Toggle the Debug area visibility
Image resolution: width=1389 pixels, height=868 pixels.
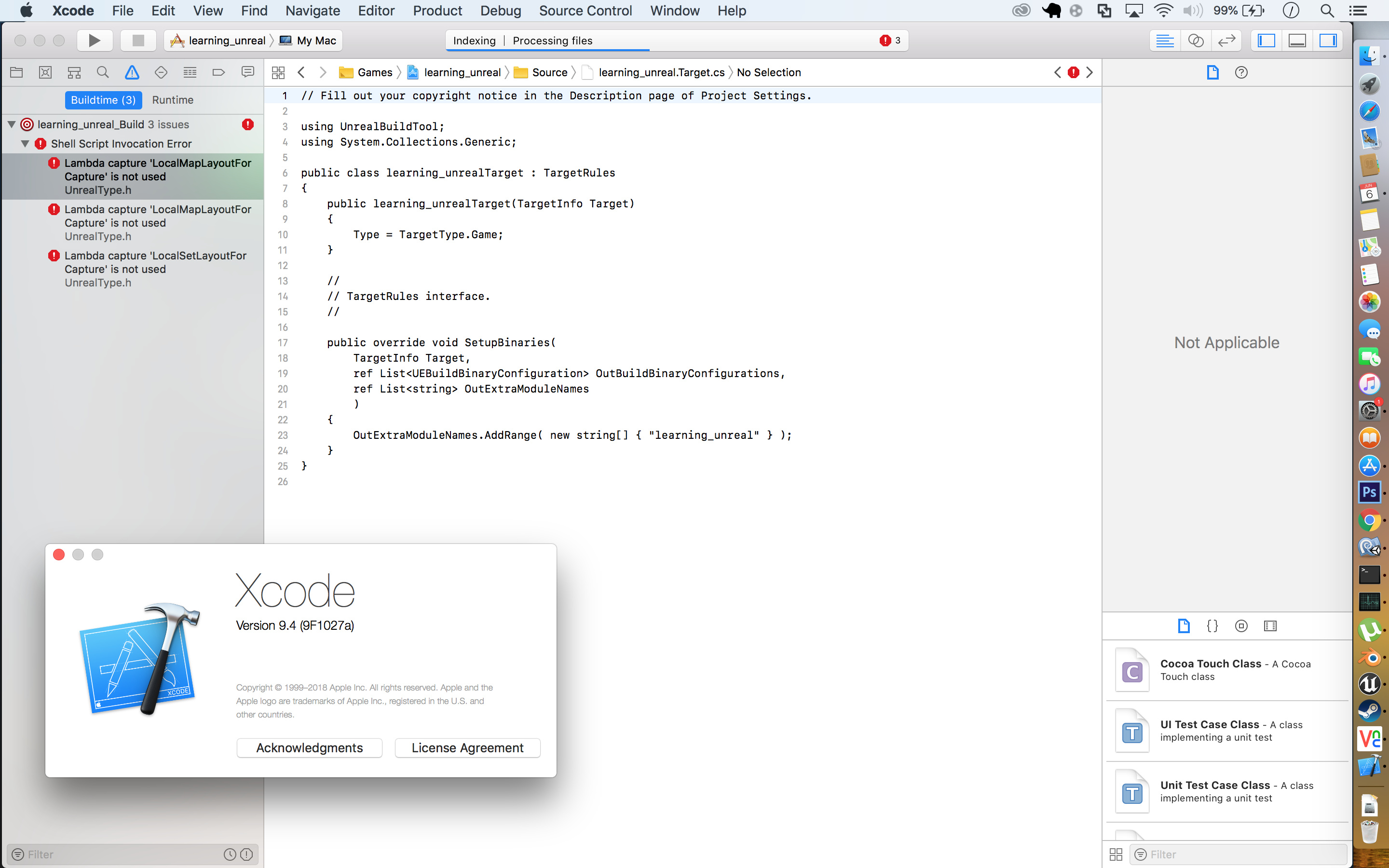point(1297,40)
